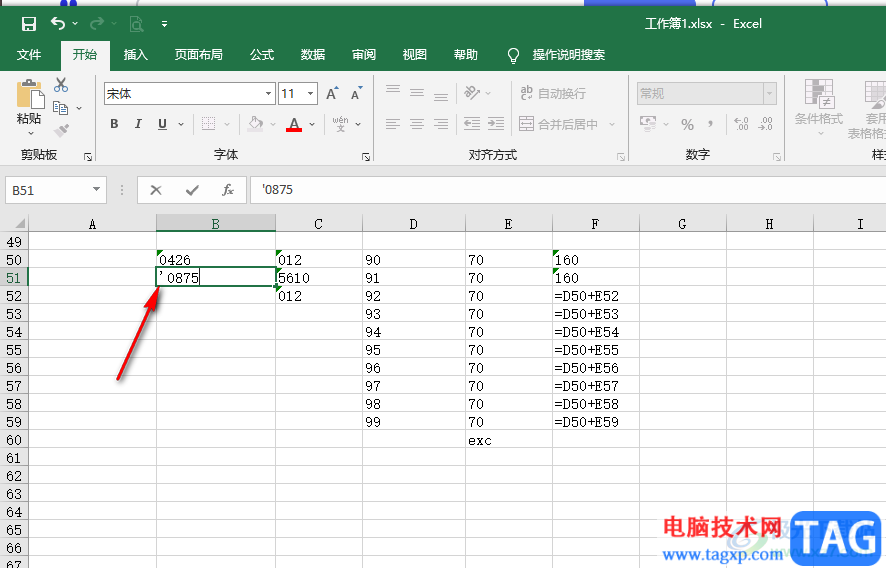Screen dimensions: 886x568
Task: Decrease indent button
Action: 472,124
